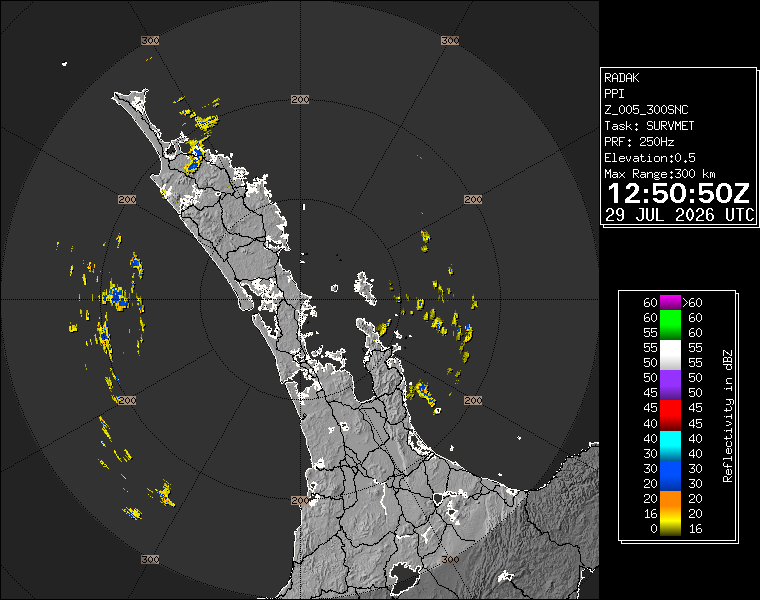Screen dimensions: 760x600
Task: Click the green 60 dBZ legend swatch
Action: click(670, 325)
